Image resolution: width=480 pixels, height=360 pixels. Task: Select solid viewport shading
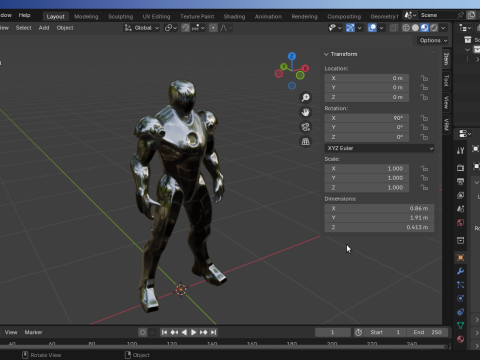415,28
